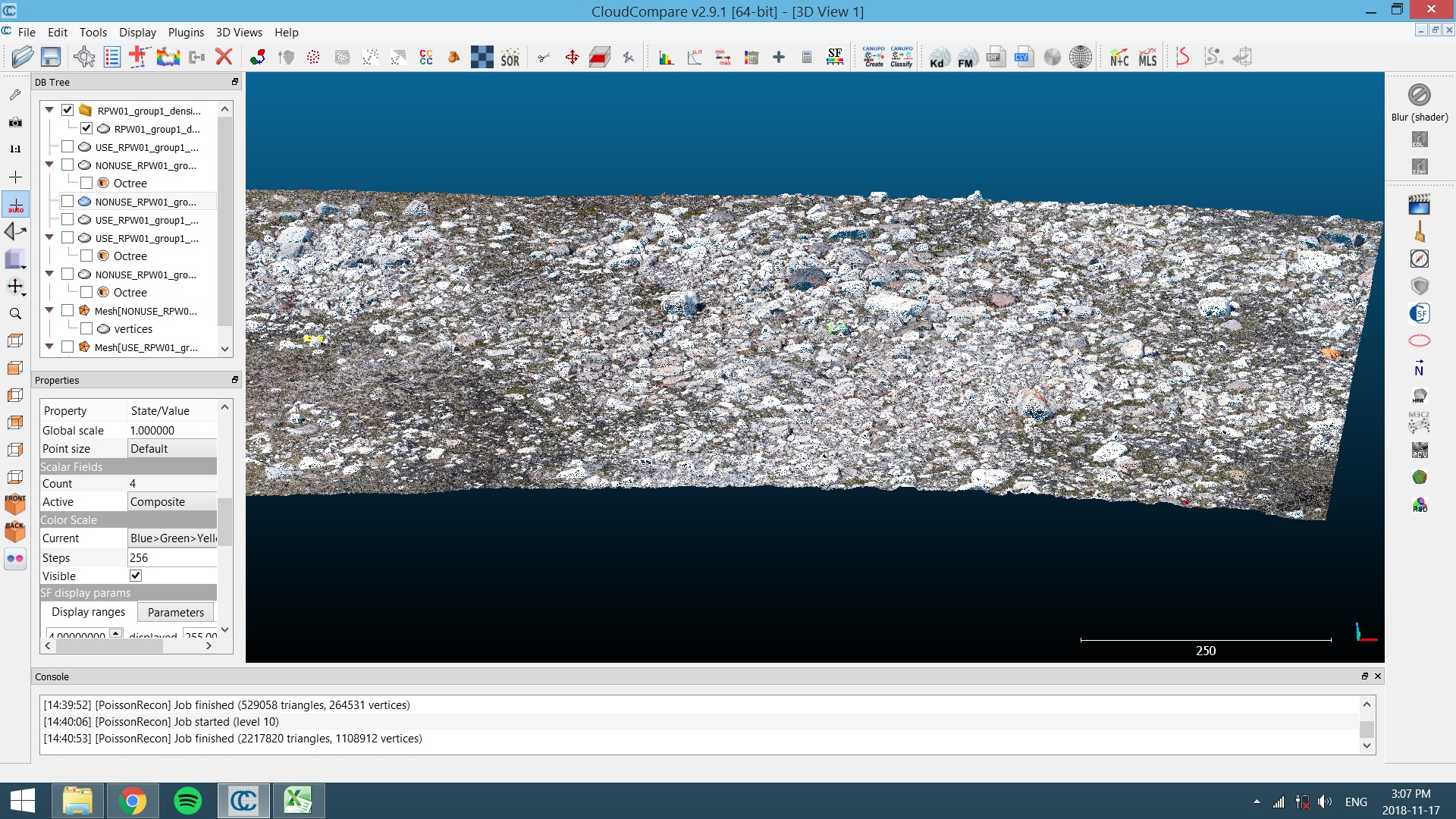Click the globe sphere toolbar icon
The image size is (1456, 819).
[1080, 58]
